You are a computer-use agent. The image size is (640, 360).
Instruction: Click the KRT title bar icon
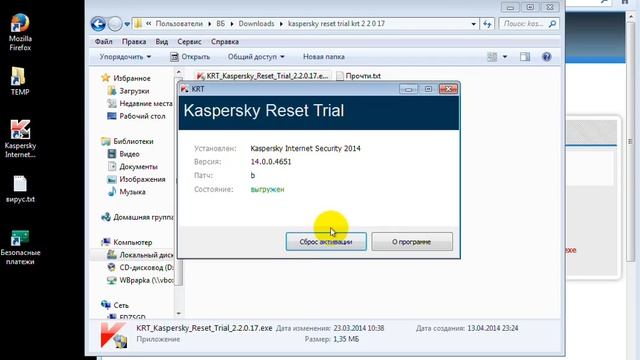click(x=184, y=89)
